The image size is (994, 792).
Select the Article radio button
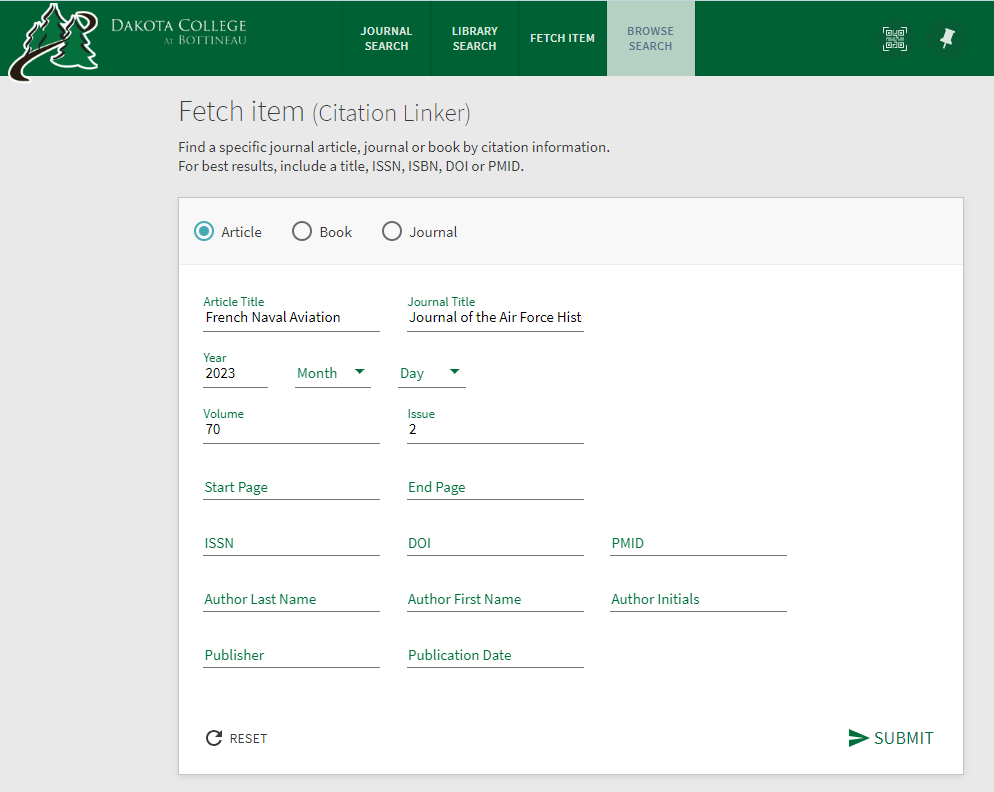tap(204, 231)
